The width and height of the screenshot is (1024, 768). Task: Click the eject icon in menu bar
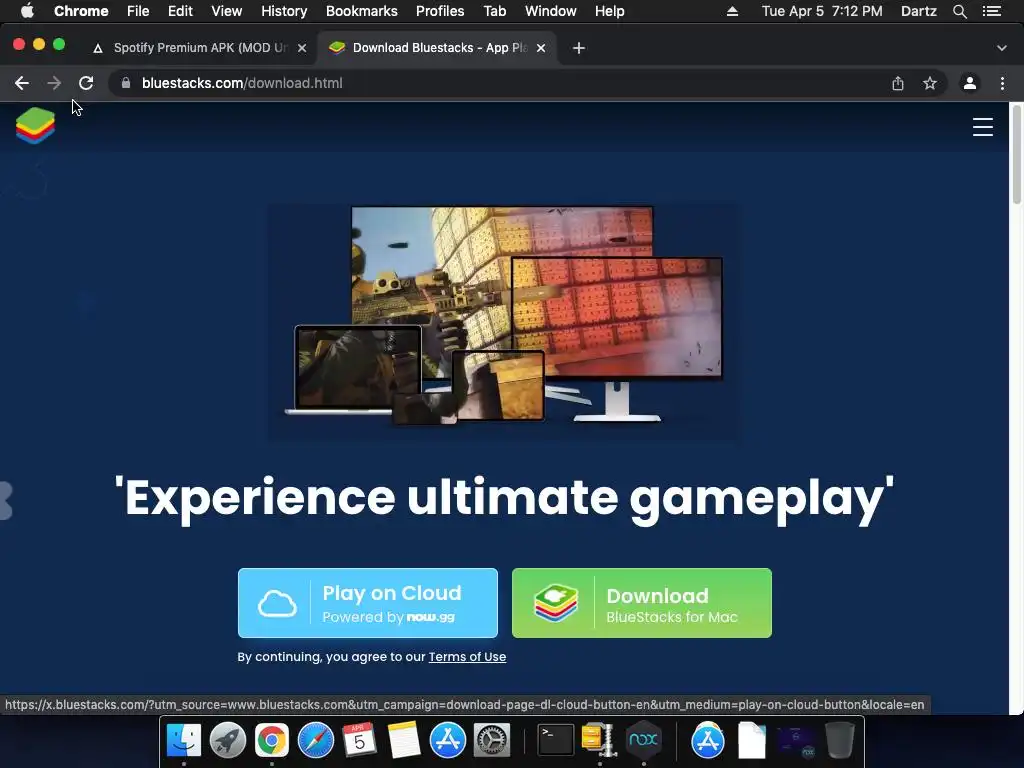coord(732,11)
